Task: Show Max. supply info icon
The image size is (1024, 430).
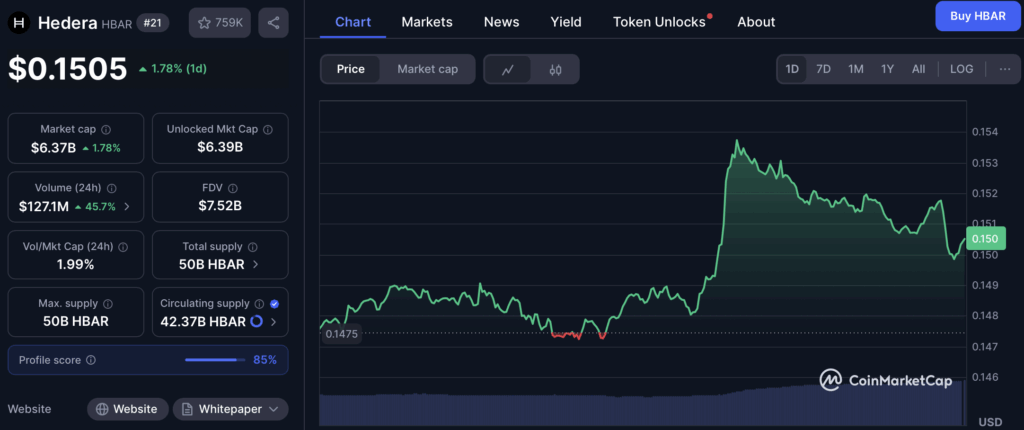Action: [x=108, y=304]
